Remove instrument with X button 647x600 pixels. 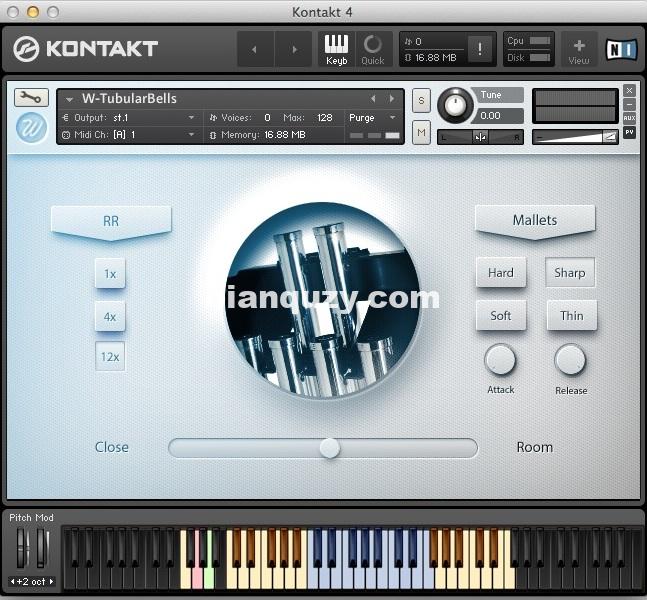(629, 90)
